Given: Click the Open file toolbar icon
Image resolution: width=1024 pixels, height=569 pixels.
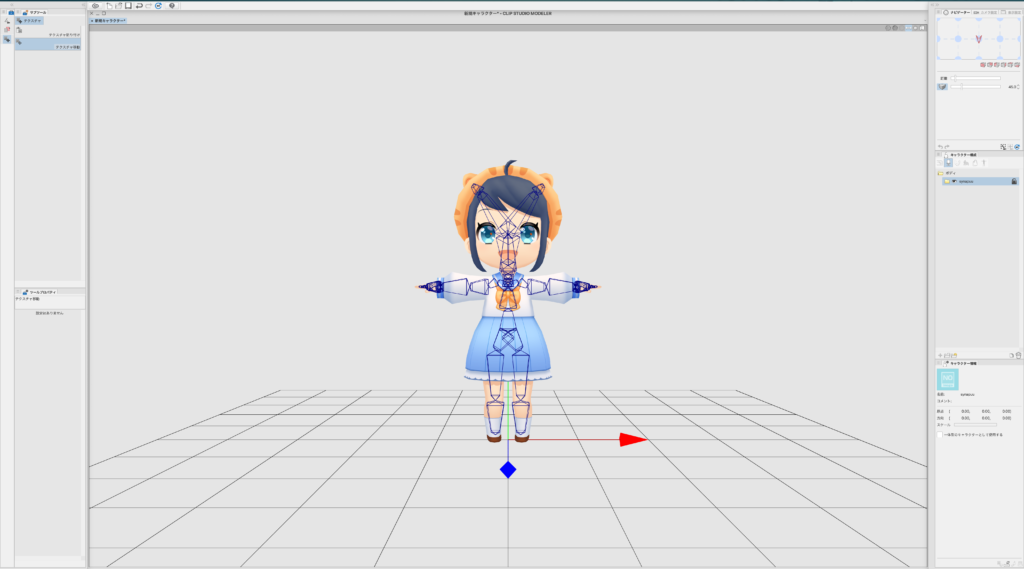Looking at the screenshot, I should 119,6.
